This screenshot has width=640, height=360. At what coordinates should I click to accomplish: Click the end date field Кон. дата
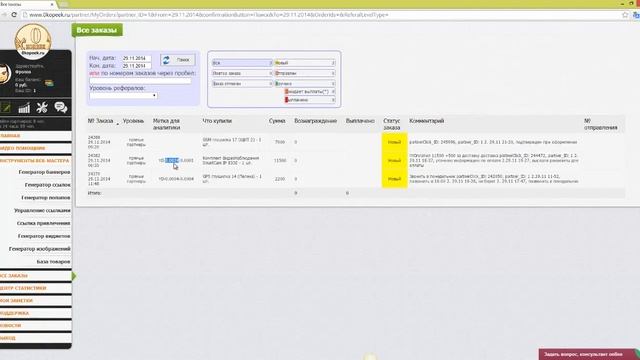[x=136, y=66]
